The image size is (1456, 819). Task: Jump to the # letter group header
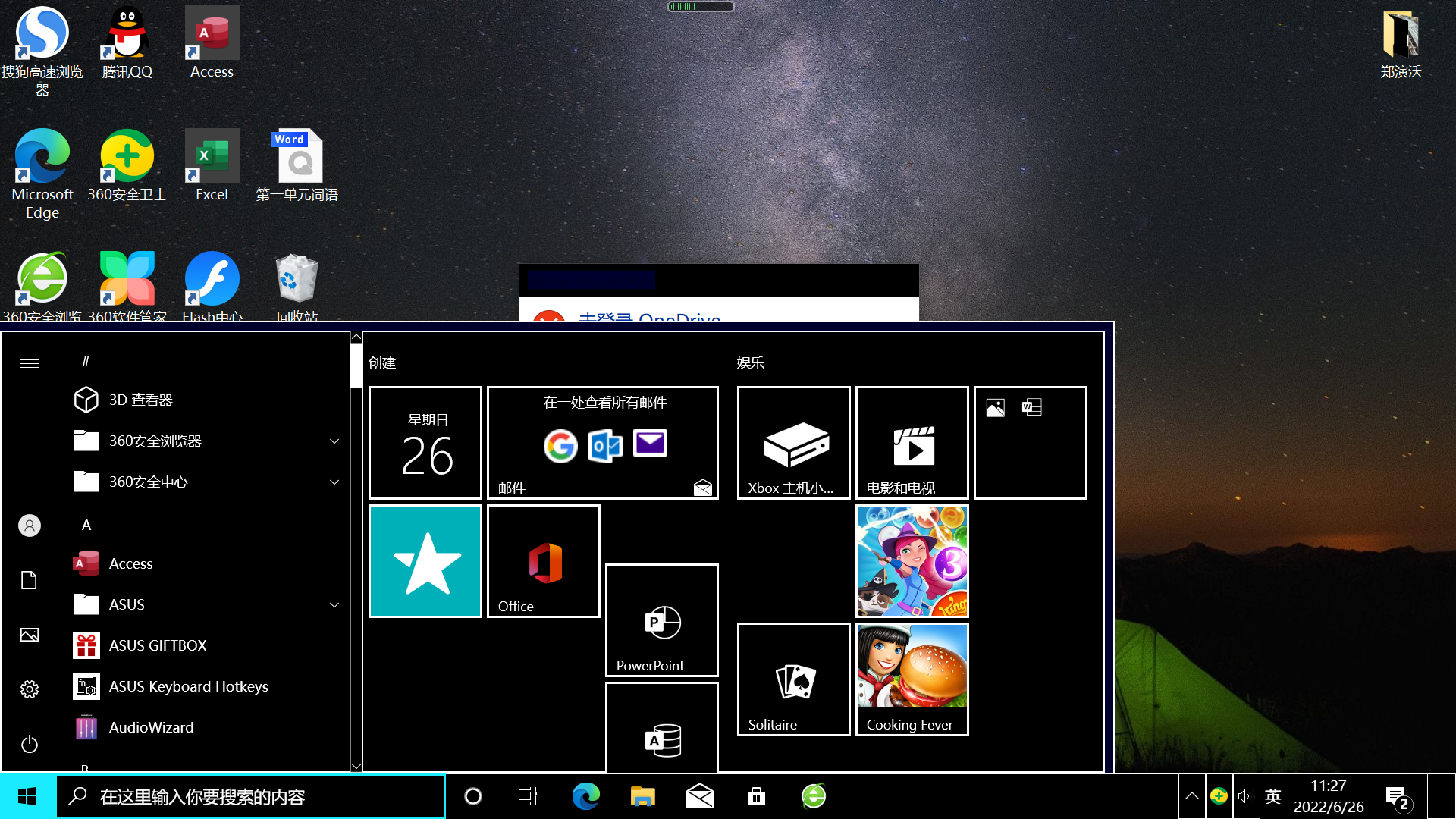(x=86, y=361)
